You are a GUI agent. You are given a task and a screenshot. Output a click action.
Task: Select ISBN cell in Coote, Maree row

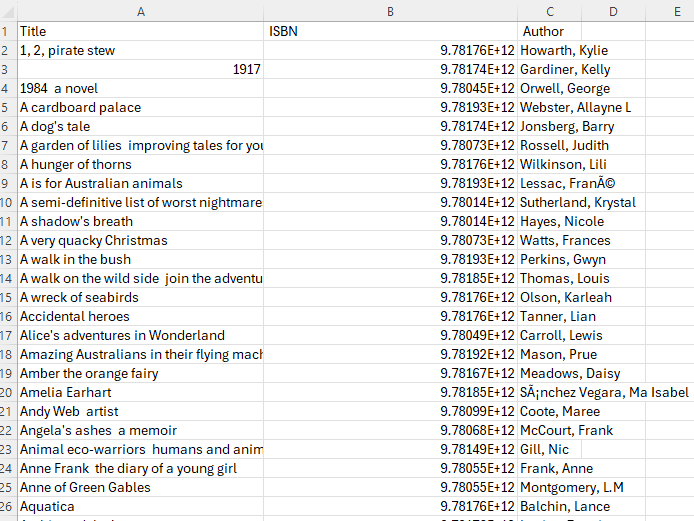coord(390,412)
